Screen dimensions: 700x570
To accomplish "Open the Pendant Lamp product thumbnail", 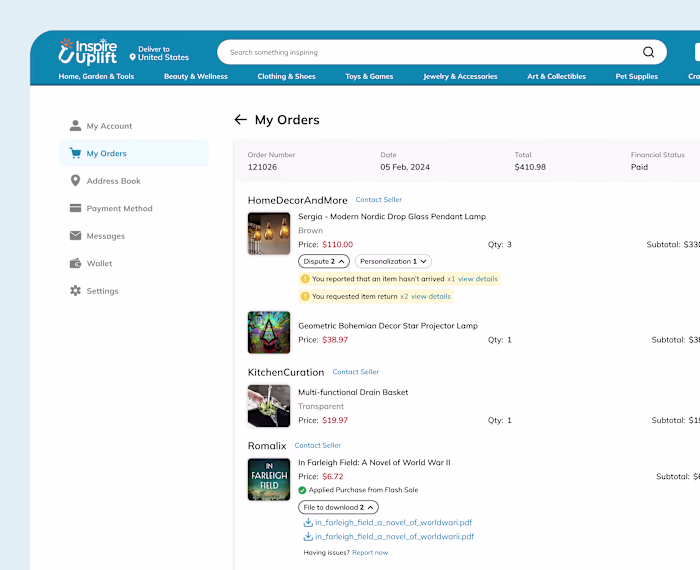I will click(x=269, y=233).
